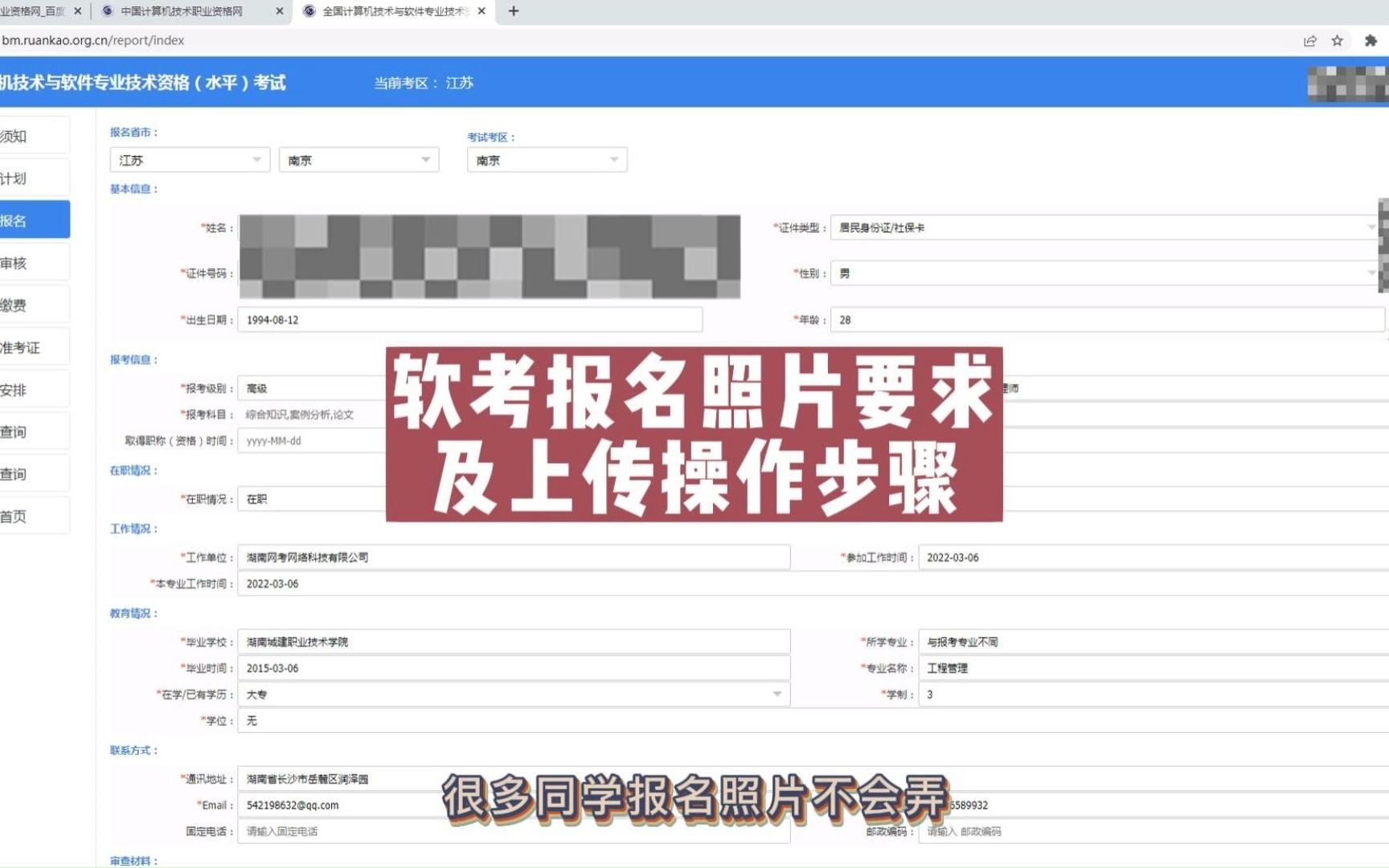Open the 证件类型 dropdown
Viewport: 1389px width, 868px height.
click(1105, 227)
